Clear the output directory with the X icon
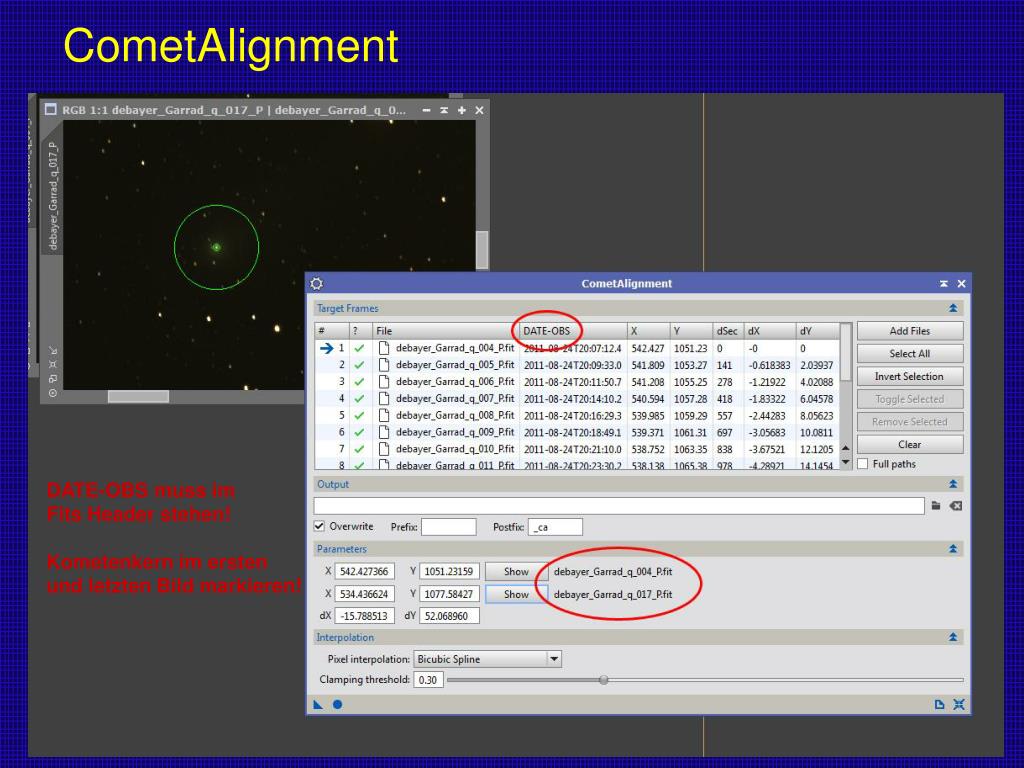The height and width of the screenshot is (768, 1024). point(956,505)
